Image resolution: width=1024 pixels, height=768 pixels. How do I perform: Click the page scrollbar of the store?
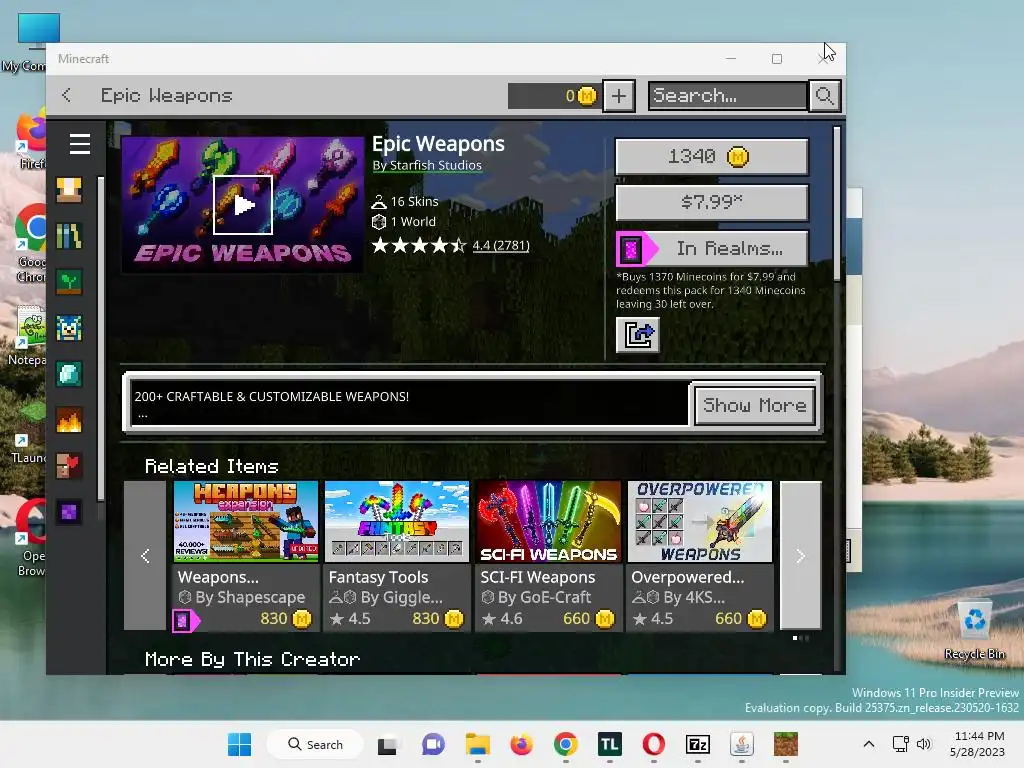coord(837,204)
